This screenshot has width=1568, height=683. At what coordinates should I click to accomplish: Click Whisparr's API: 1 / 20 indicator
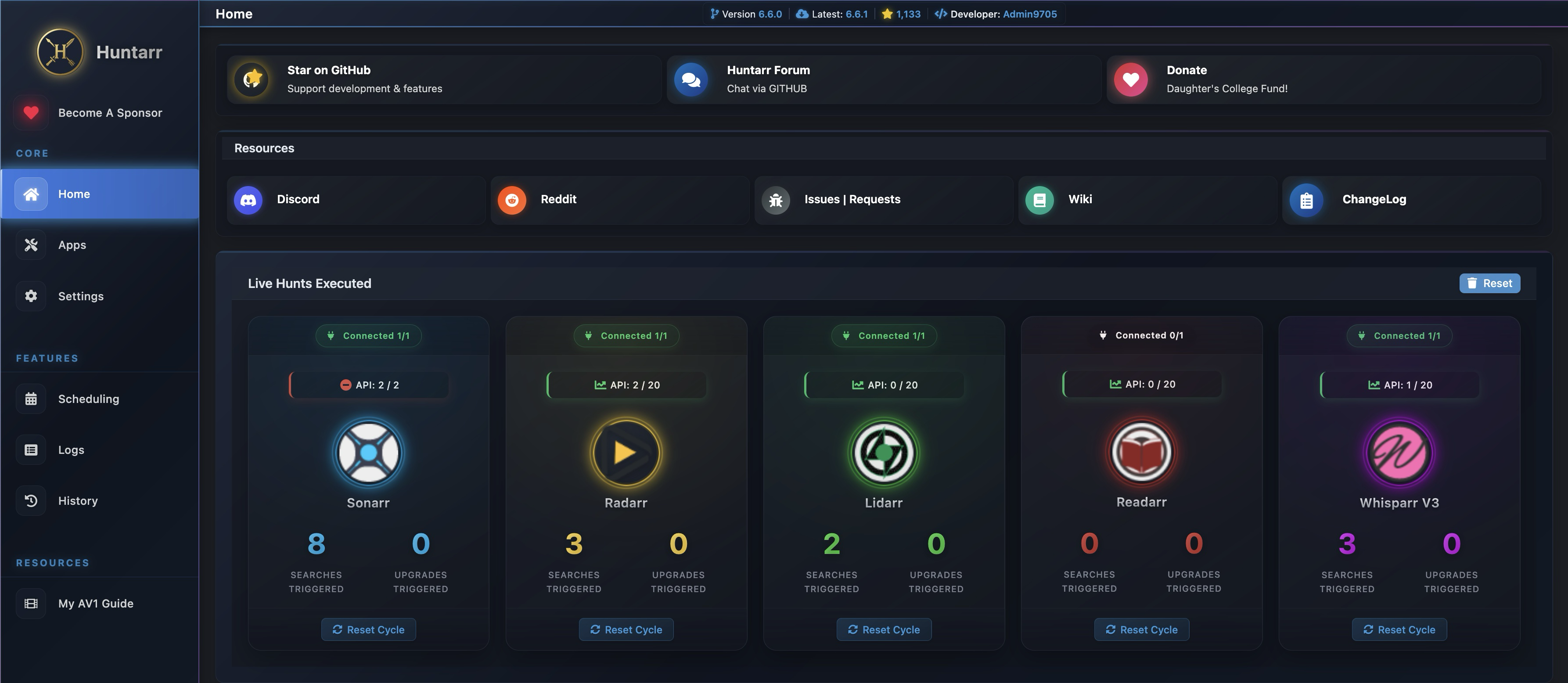coord(1399,385)
